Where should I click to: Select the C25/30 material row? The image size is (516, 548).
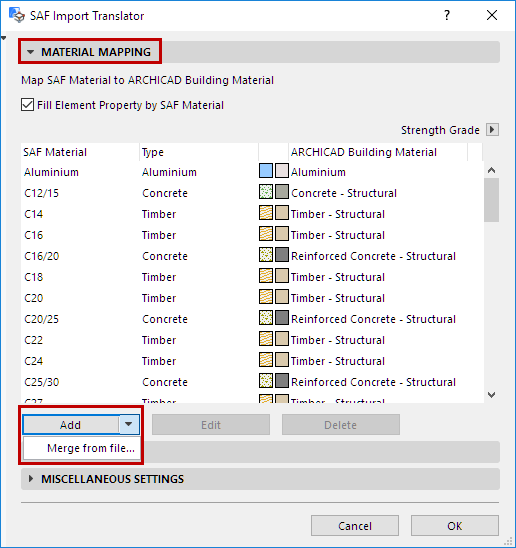tap(252, 382)
